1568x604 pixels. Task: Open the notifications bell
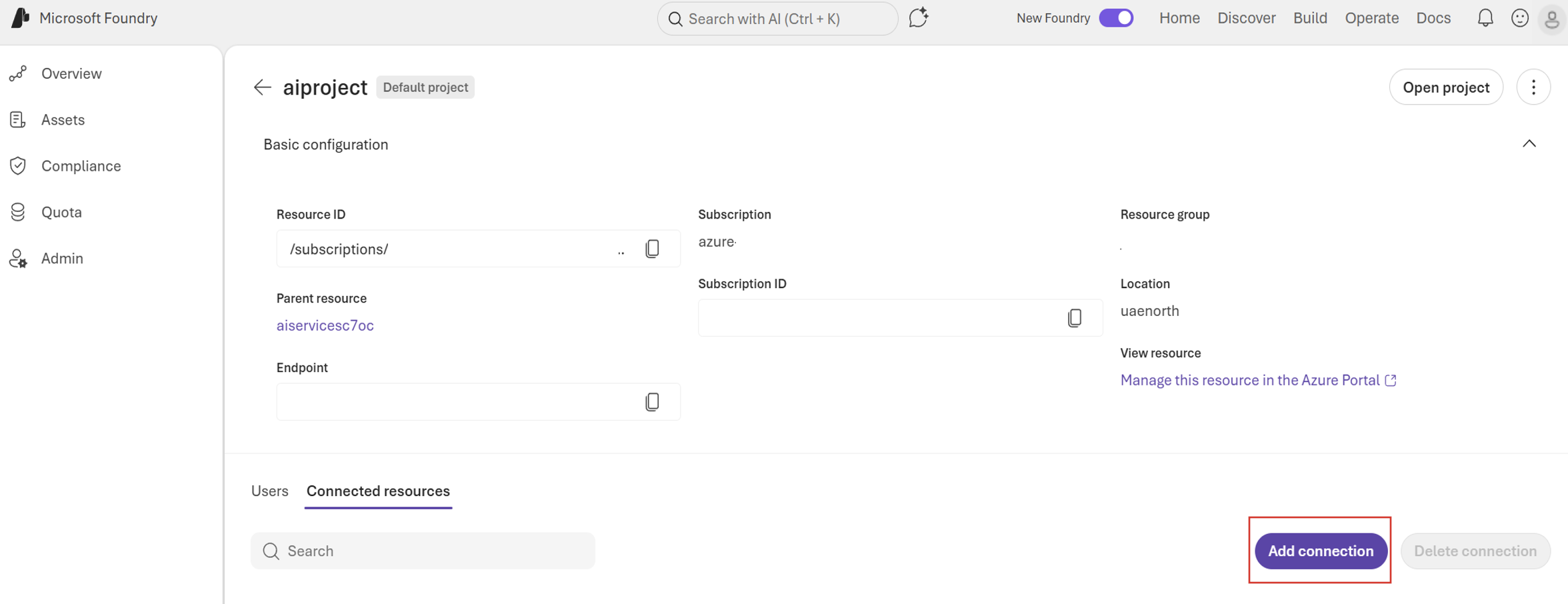[1485, 18]
